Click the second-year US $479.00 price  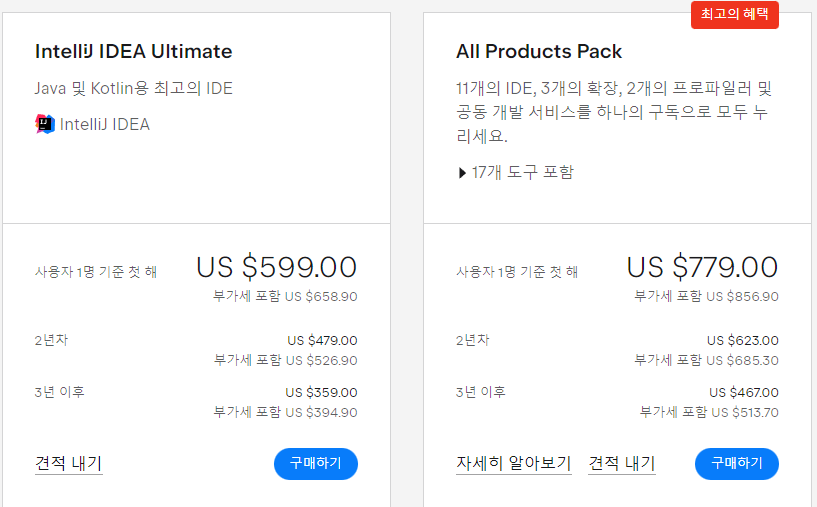click(x=321, y=340)
